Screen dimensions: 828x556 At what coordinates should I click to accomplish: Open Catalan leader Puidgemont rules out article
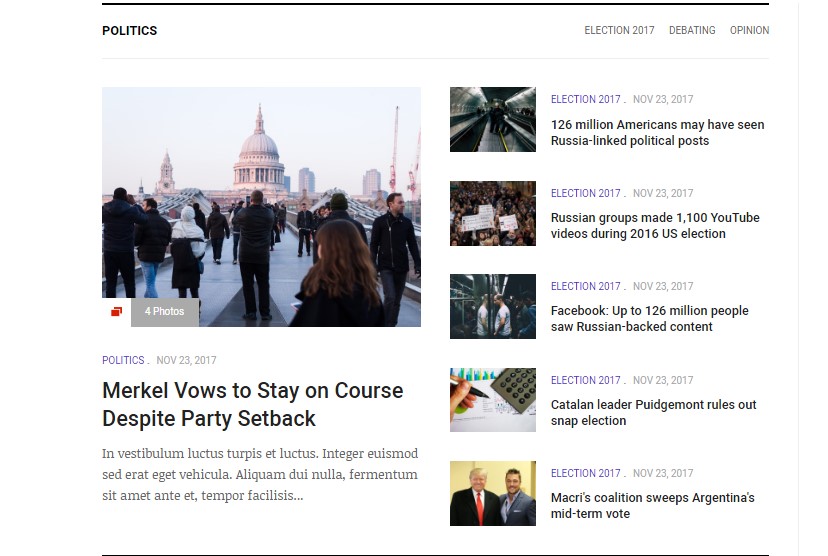tap(653, 412)
